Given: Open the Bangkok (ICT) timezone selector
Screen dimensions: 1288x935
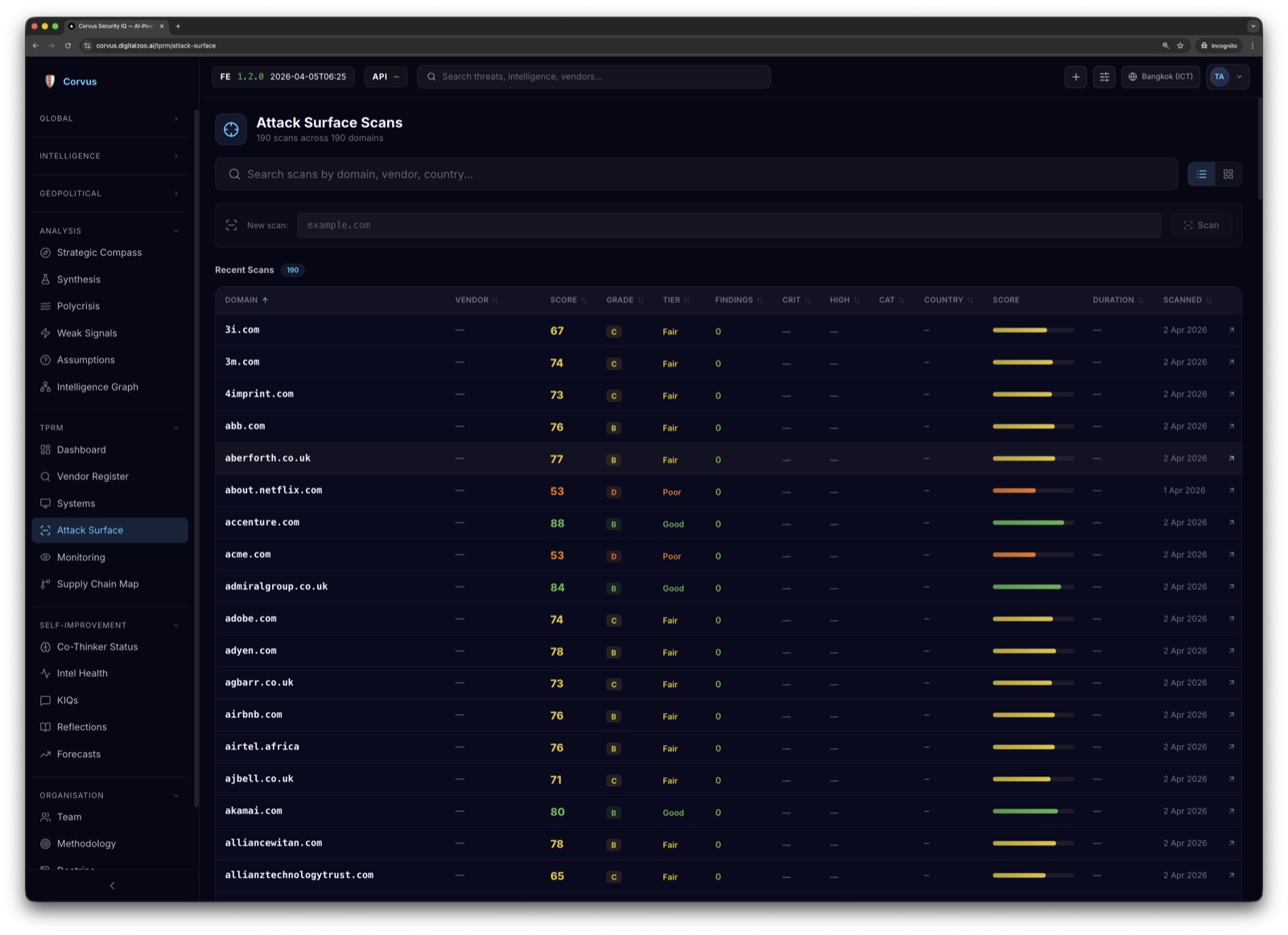Looking at the screenshot, I should click(x=1161, y=77).
